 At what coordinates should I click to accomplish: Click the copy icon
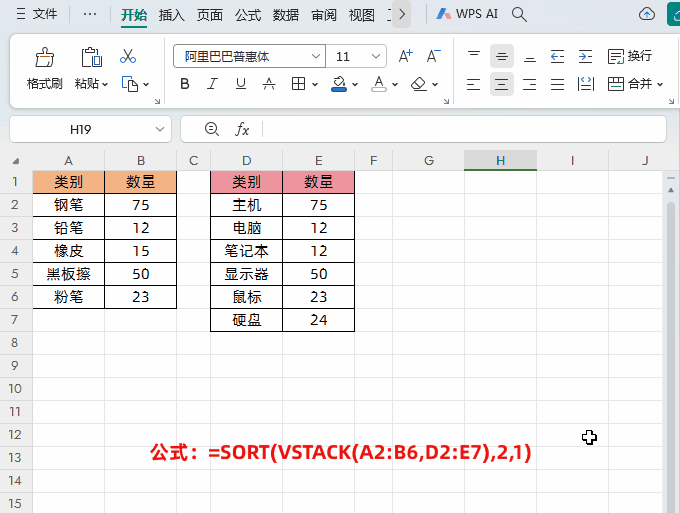[130, 84]
